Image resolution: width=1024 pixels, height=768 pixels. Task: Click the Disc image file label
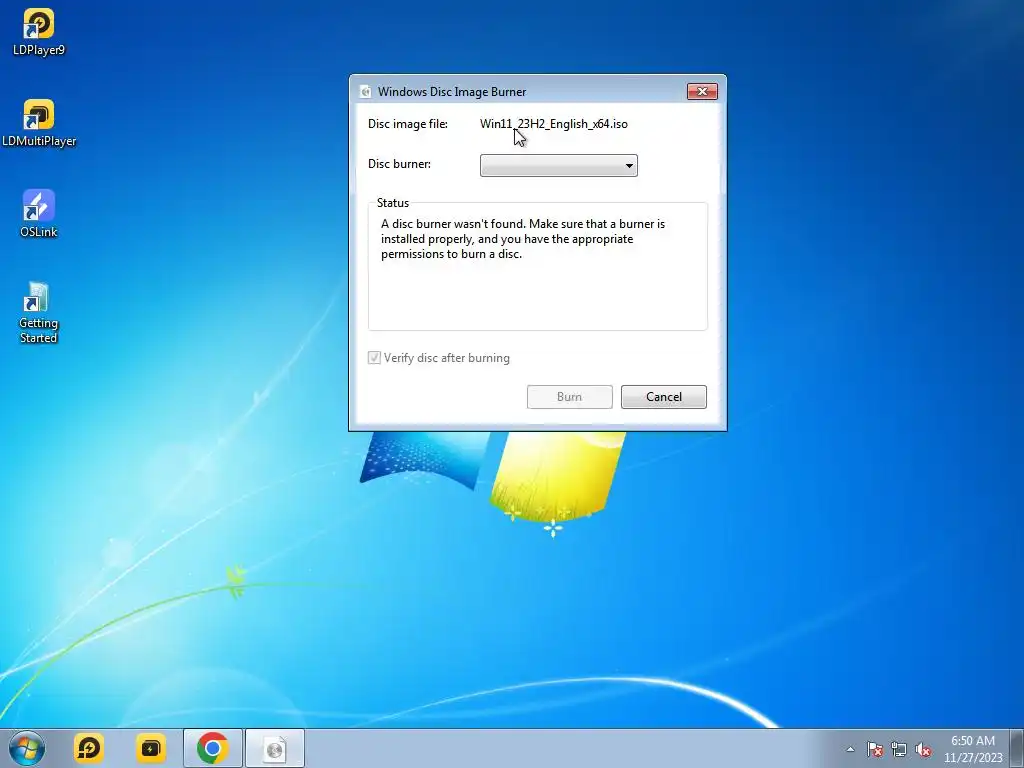[x=408, y=123]
